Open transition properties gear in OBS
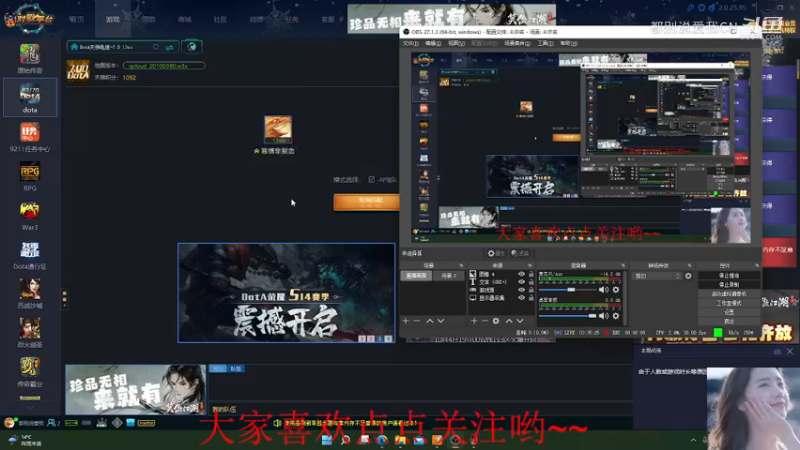 [x=688, y=276]
